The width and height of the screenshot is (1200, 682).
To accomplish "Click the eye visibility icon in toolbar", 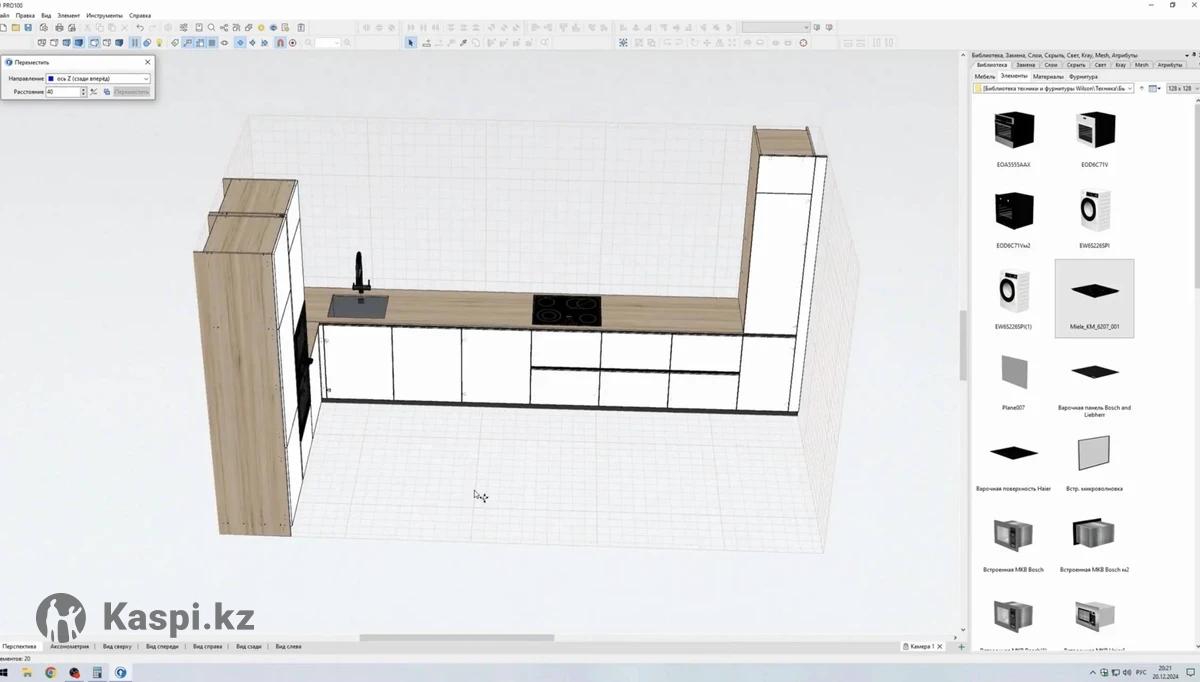I will coord(224,43).
